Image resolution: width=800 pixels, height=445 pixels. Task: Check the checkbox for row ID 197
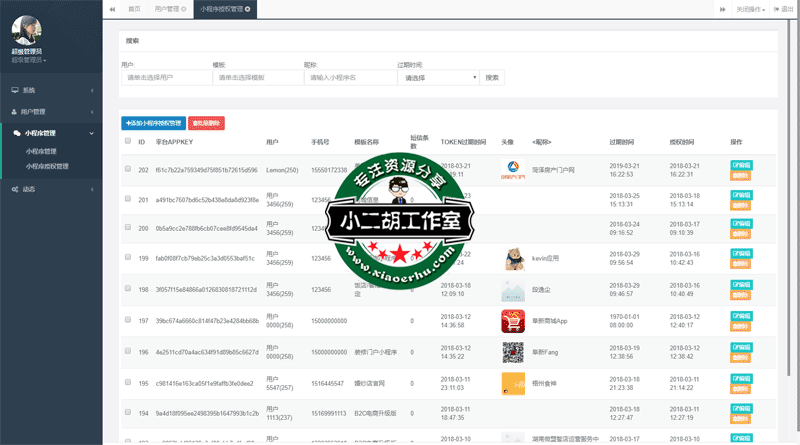pos(128,321)
